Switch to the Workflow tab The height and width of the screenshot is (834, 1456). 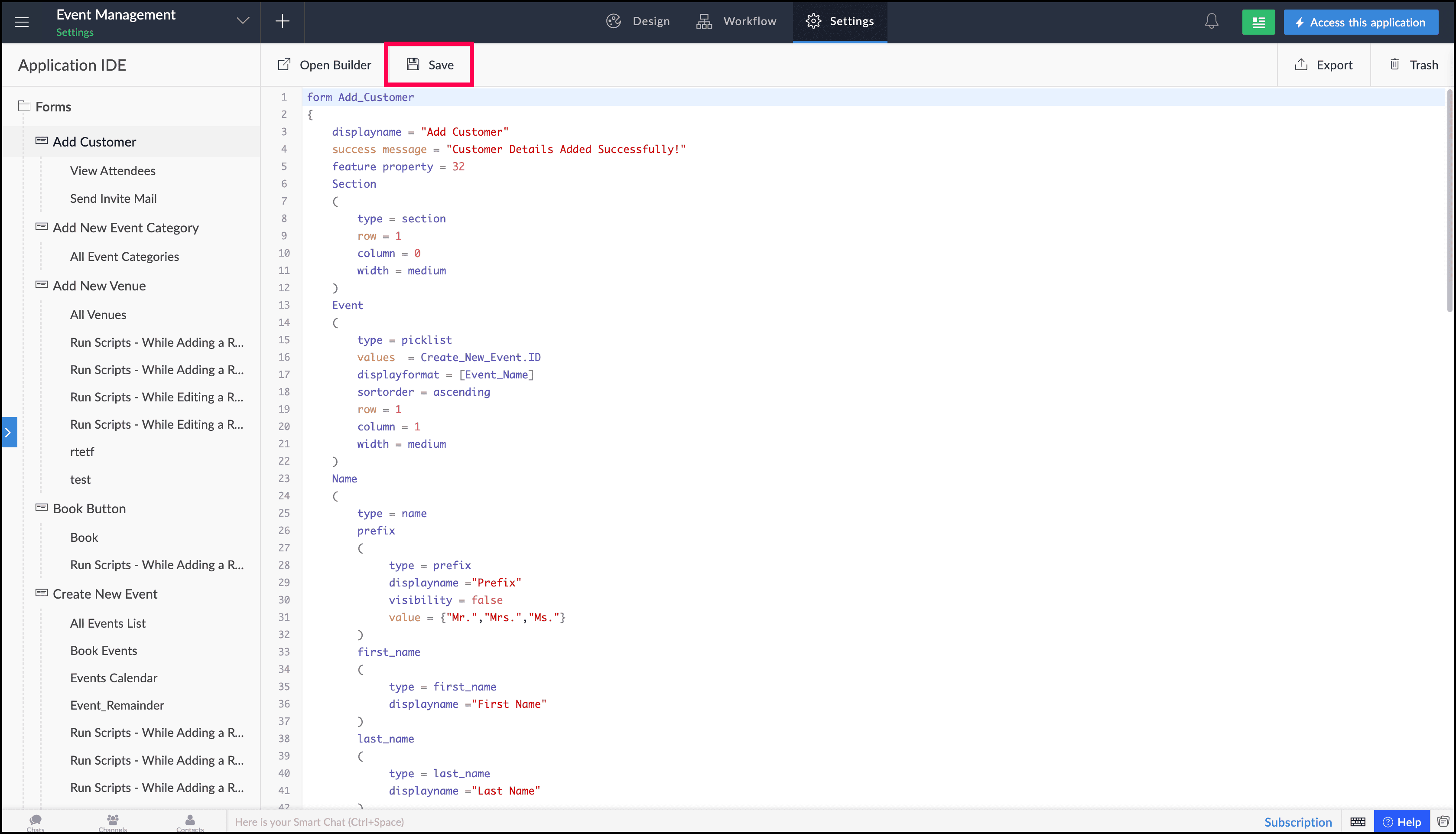736,21
